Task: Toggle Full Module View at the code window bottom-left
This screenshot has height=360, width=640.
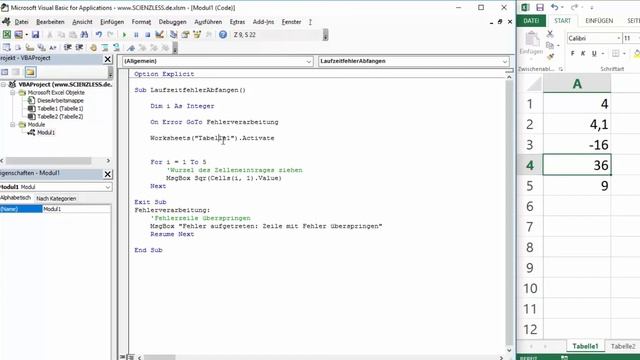Action: coord(130,357)
